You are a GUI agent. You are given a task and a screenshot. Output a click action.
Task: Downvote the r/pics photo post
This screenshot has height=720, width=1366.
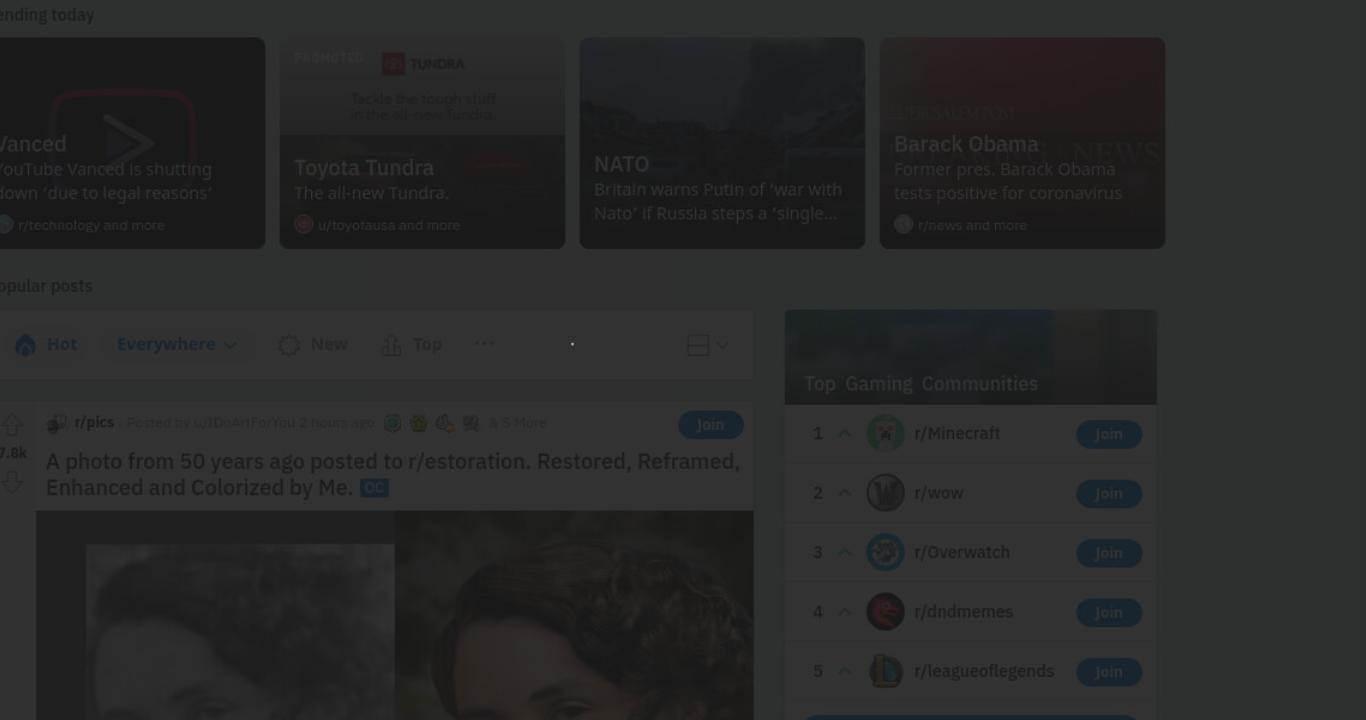pyautogui.click(x=12, y=481)
